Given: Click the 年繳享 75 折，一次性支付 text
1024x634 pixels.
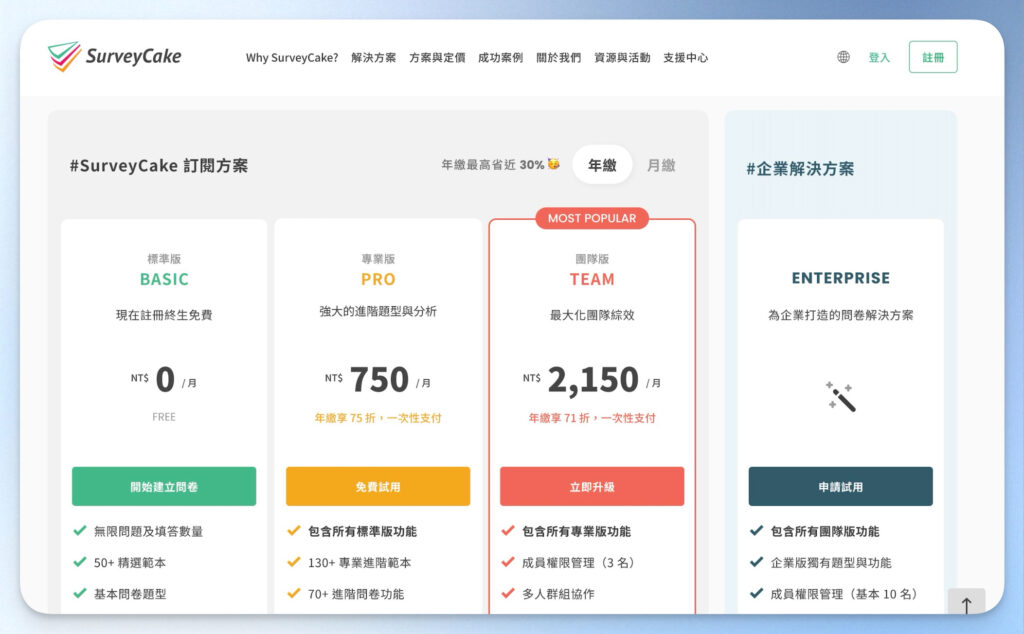Looking at the screenshot, I should pos(378,418).
